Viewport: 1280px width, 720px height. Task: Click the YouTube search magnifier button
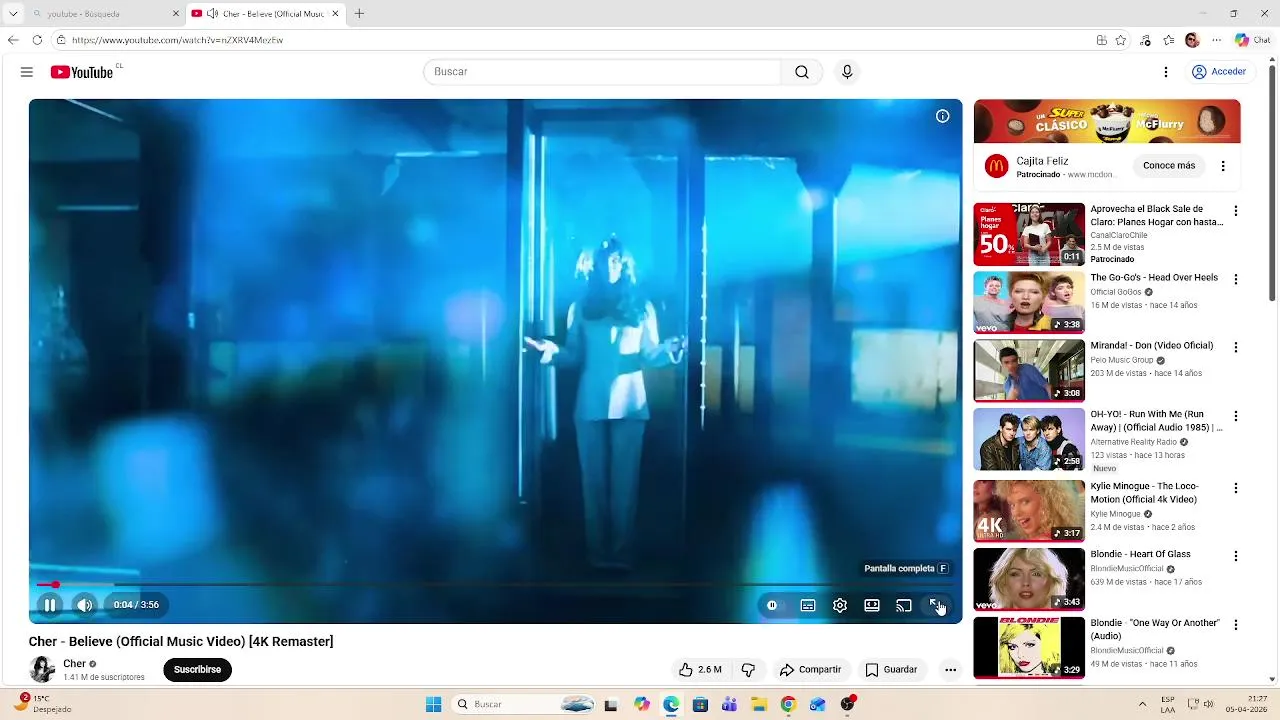click(x=802, y=72)
